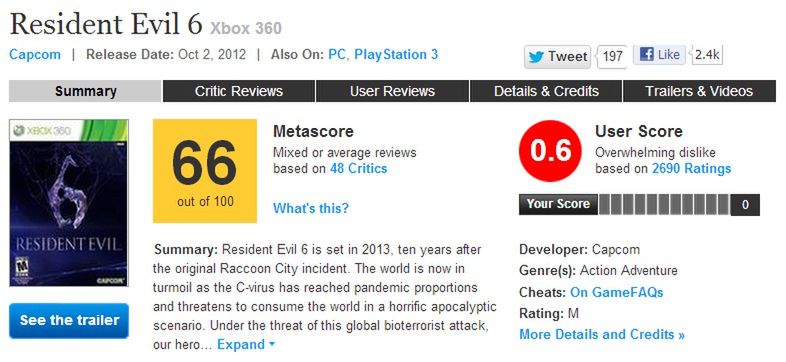Select the Details & Credits tab
Viewport: 786px width, 362px height.
click(546, 91)
